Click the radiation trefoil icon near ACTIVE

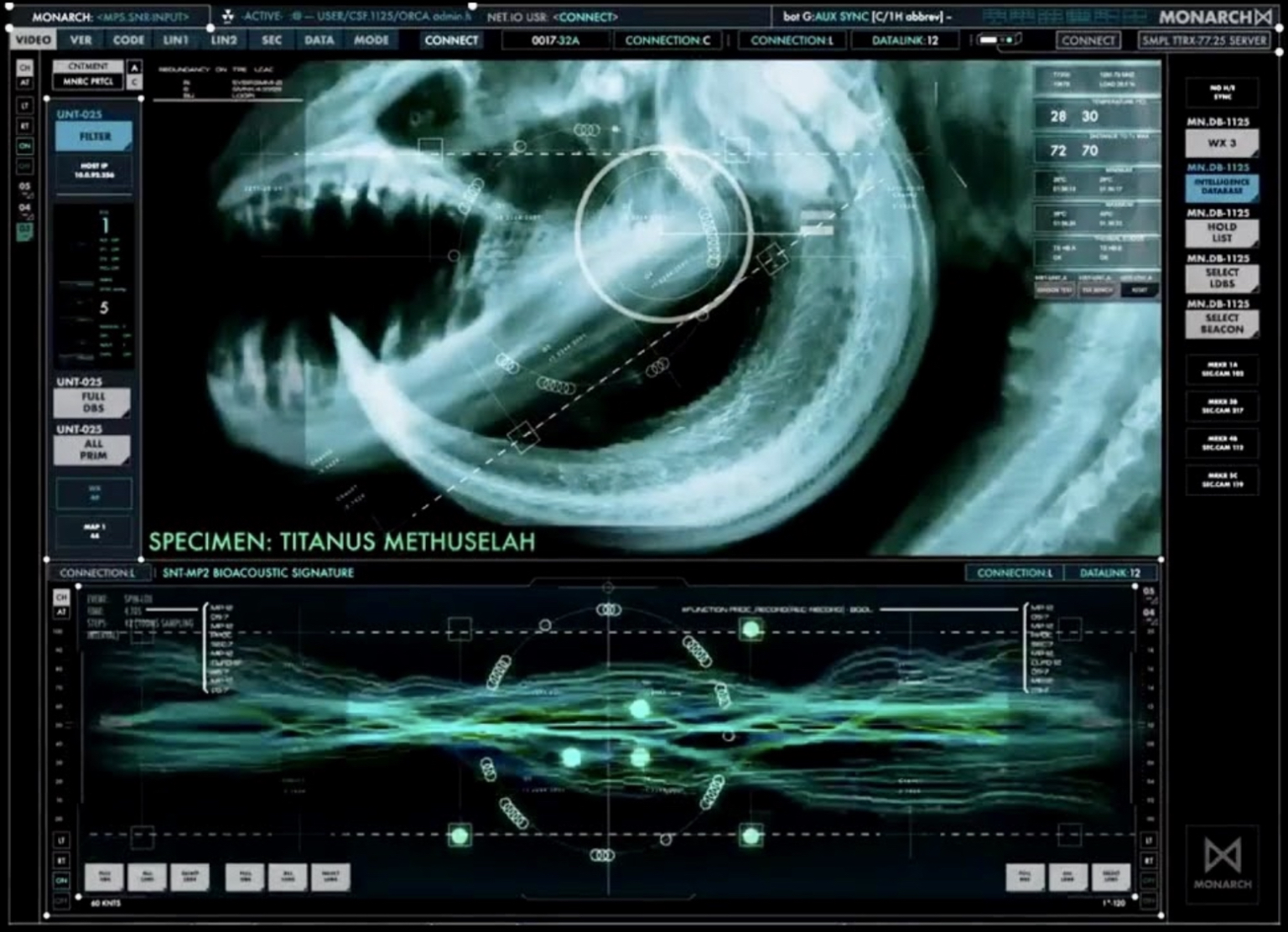tap(227, 16)
